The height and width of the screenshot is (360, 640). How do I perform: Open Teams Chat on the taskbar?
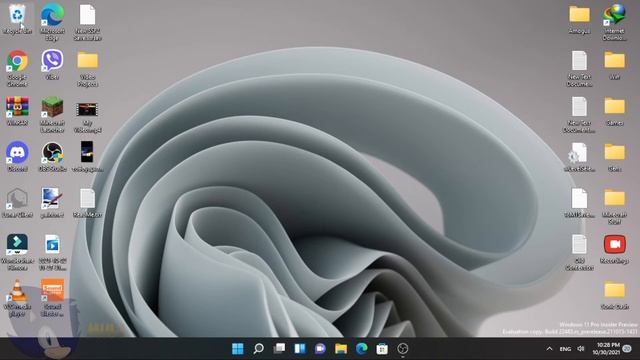[x=320, y=349]
